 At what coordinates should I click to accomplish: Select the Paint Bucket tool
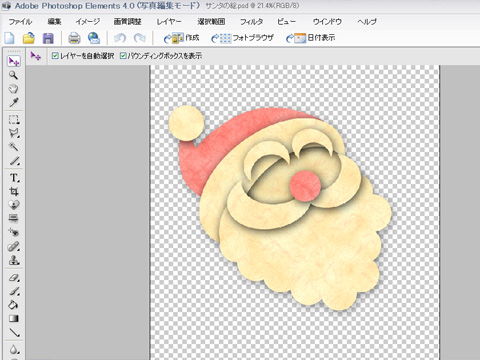(x=14, y=305)
